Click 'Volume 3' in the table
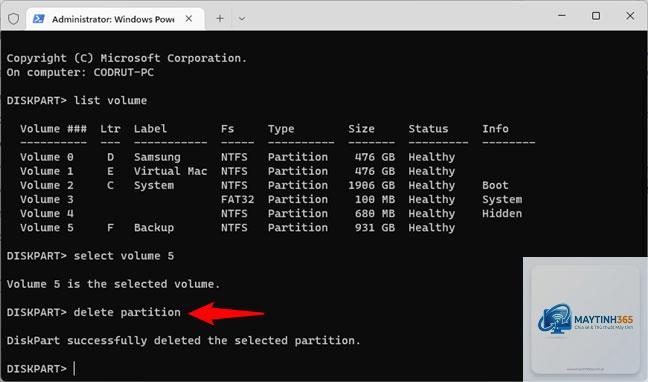Image resolution: width=648 pixels, height=382 pixels. 47,199
